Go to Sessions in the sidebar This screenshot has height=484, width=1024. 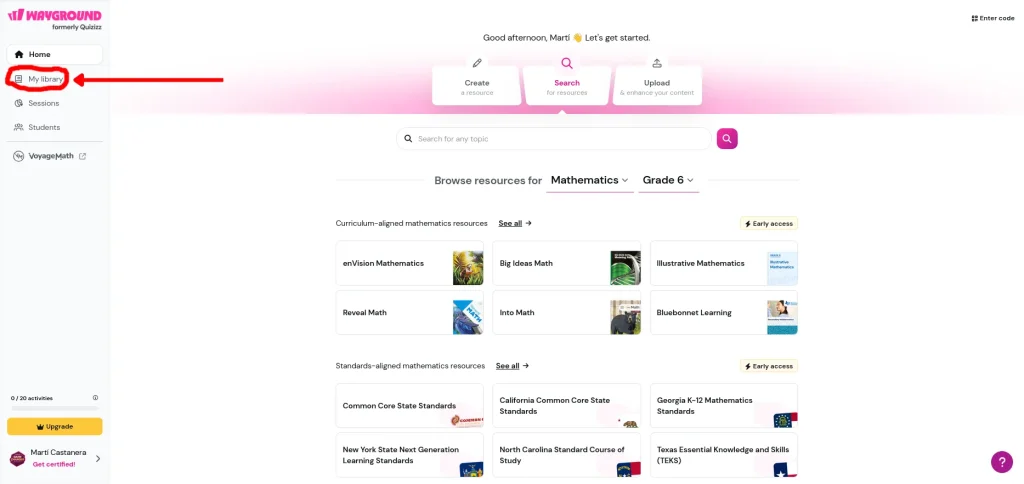tap(43, 103)
